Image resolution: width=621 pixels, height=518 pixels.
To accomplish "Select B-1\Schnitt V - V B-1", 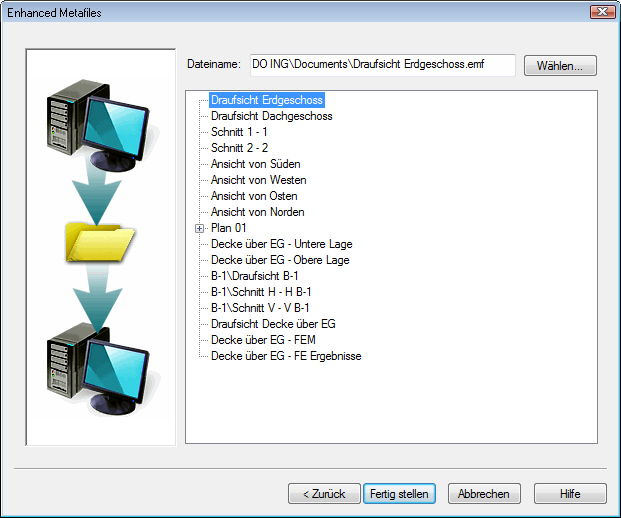I will point(260,308).
